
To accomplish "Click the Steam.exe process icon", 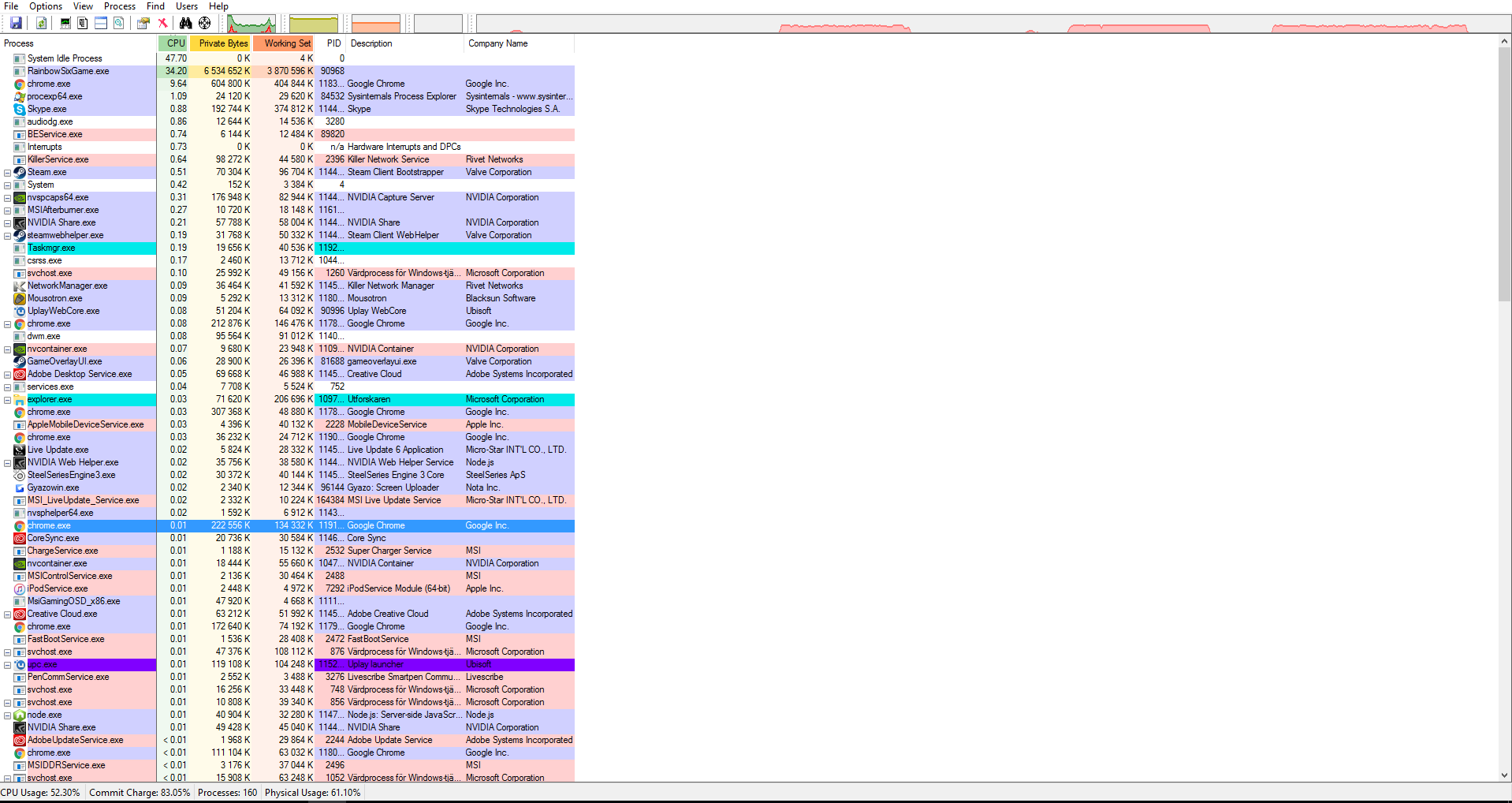I will pyautogui.click(x=20, y=172).
